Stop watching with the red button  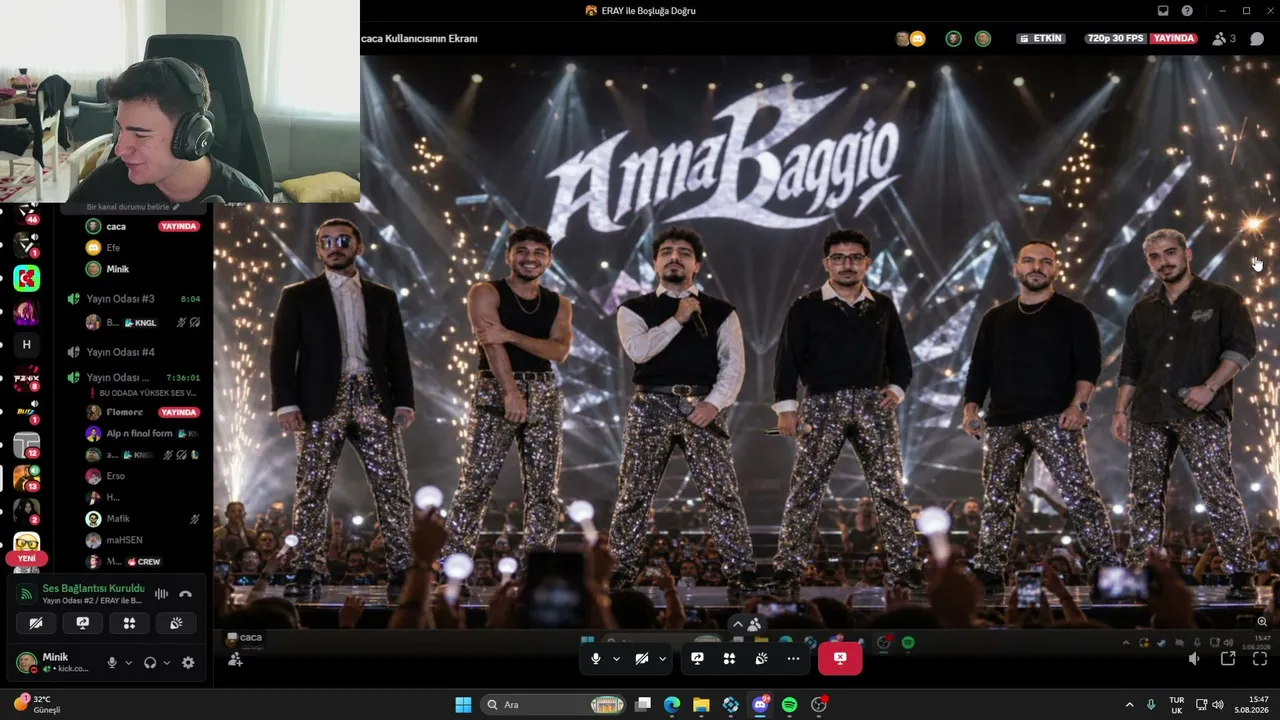click(840, 658)
